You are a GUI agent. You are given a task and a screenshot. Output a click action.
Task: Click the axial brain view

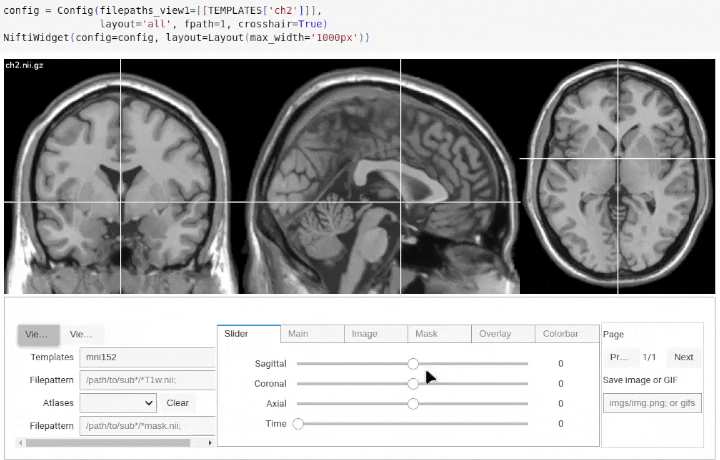(x=618, y=176)
